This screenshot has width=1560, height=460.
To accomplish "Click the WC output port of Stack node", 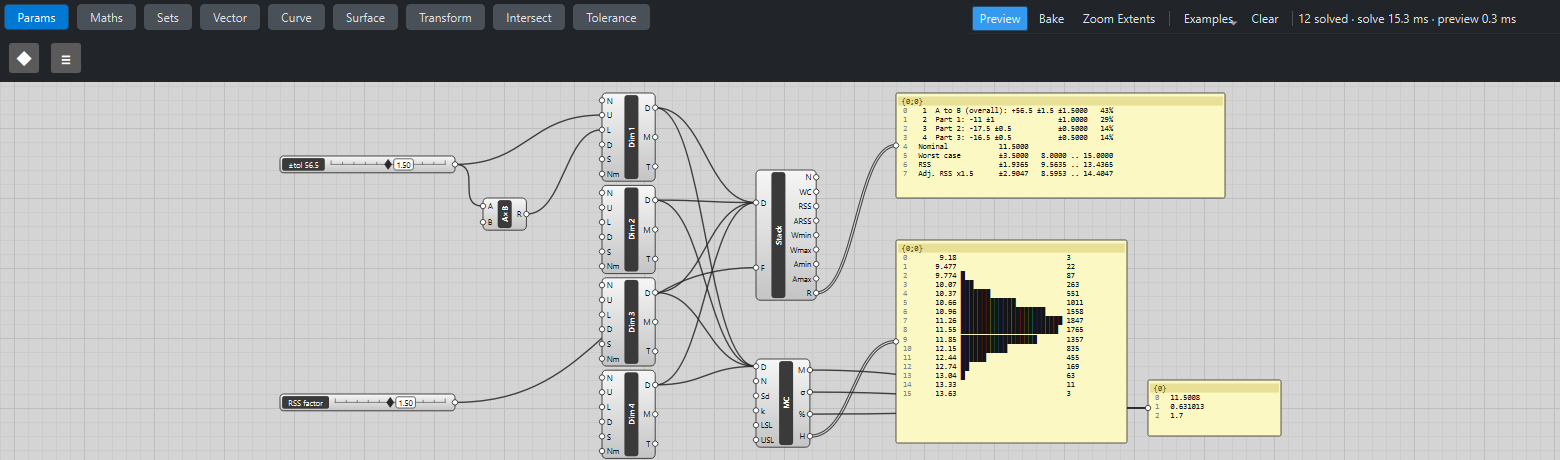I will [x=816, y=191].
